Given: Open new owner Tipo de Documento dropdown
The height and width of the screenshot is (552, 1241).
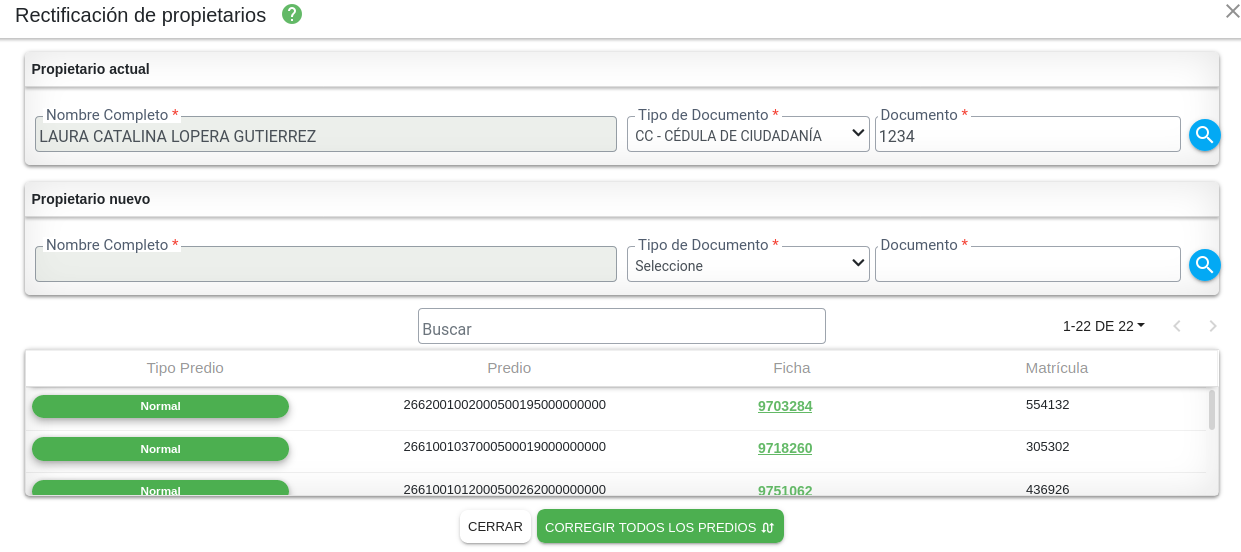Looking at the screenshot, I should 748,265.
